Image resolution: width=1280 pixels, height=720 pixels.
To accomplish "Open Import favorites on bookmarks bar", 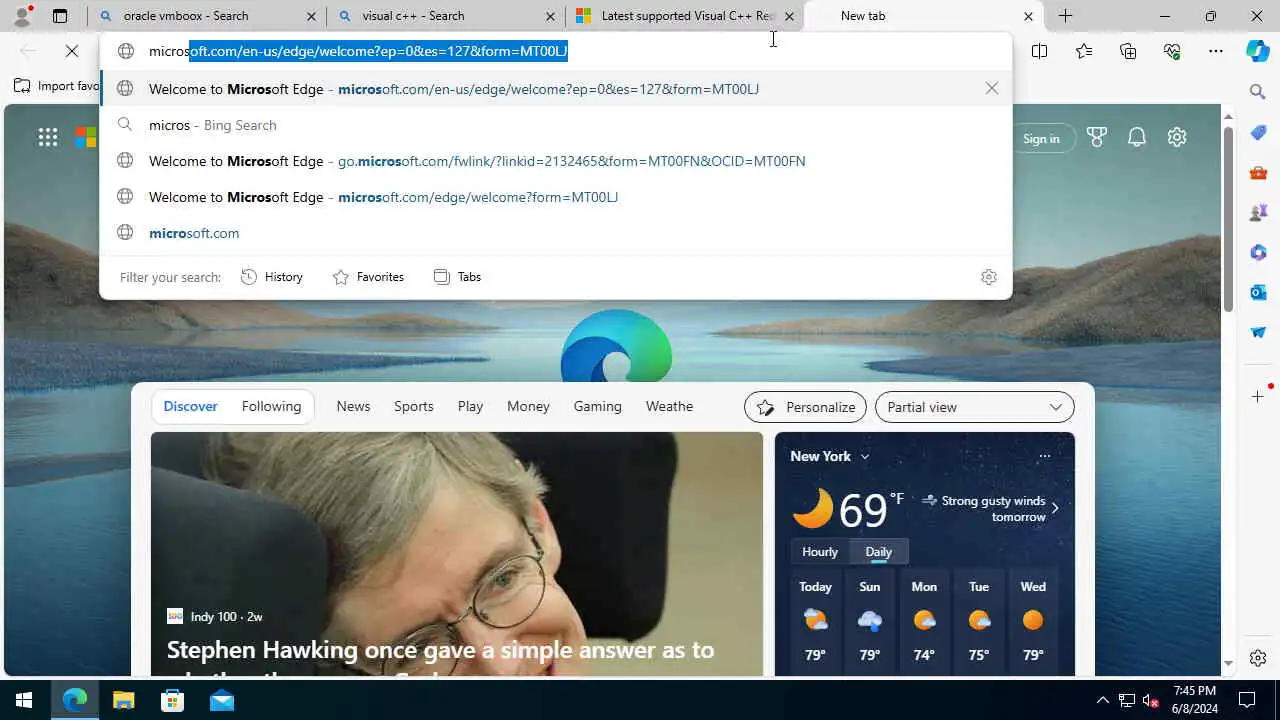I will 57,86.
